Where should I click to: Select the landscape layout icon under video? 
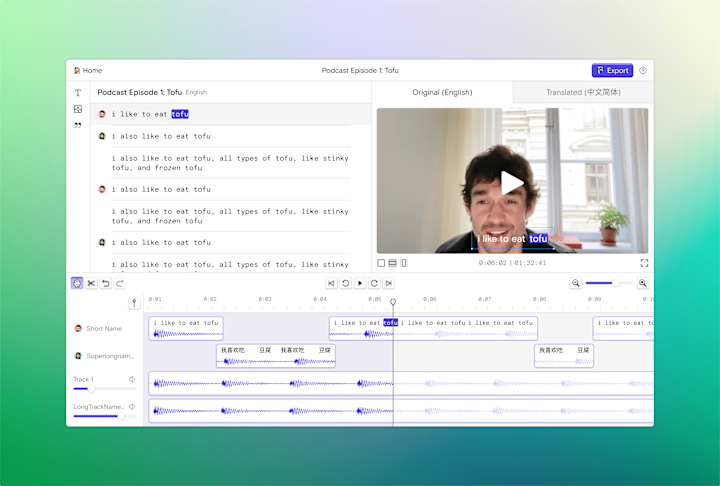tap(392, 263)
